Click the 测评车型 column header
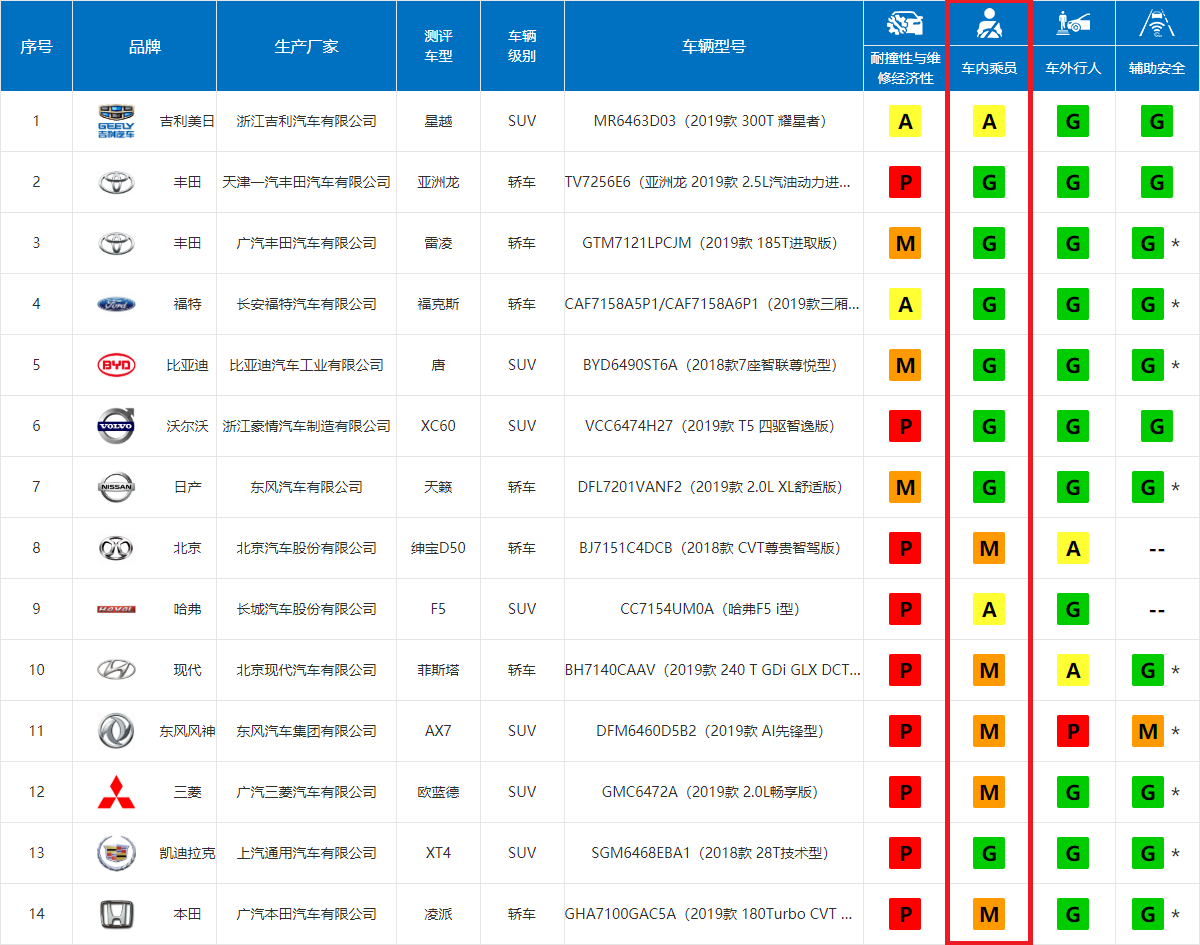1200x945 pixels. pyautogui.click(x=438, y=46)
